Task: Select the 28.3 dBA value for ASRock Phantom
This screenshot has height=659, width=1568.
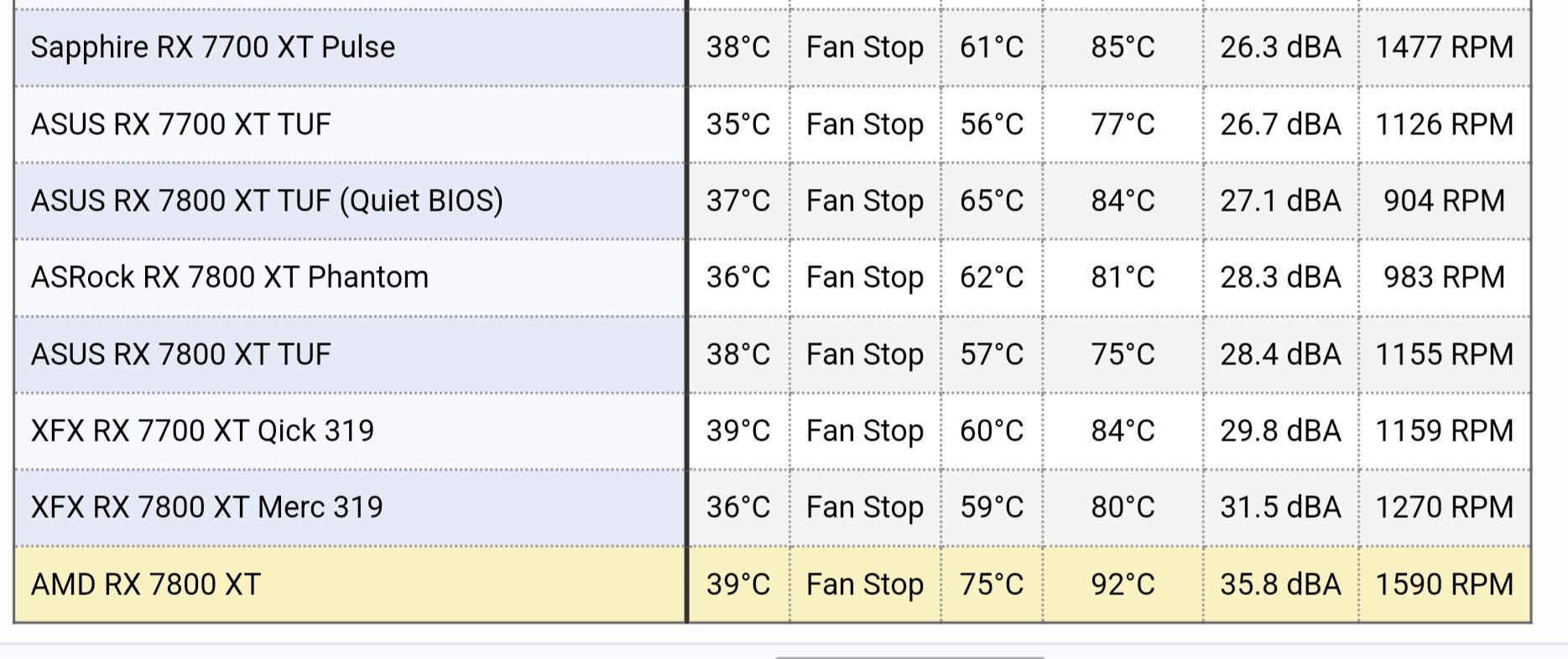Action: [1280, 277]
